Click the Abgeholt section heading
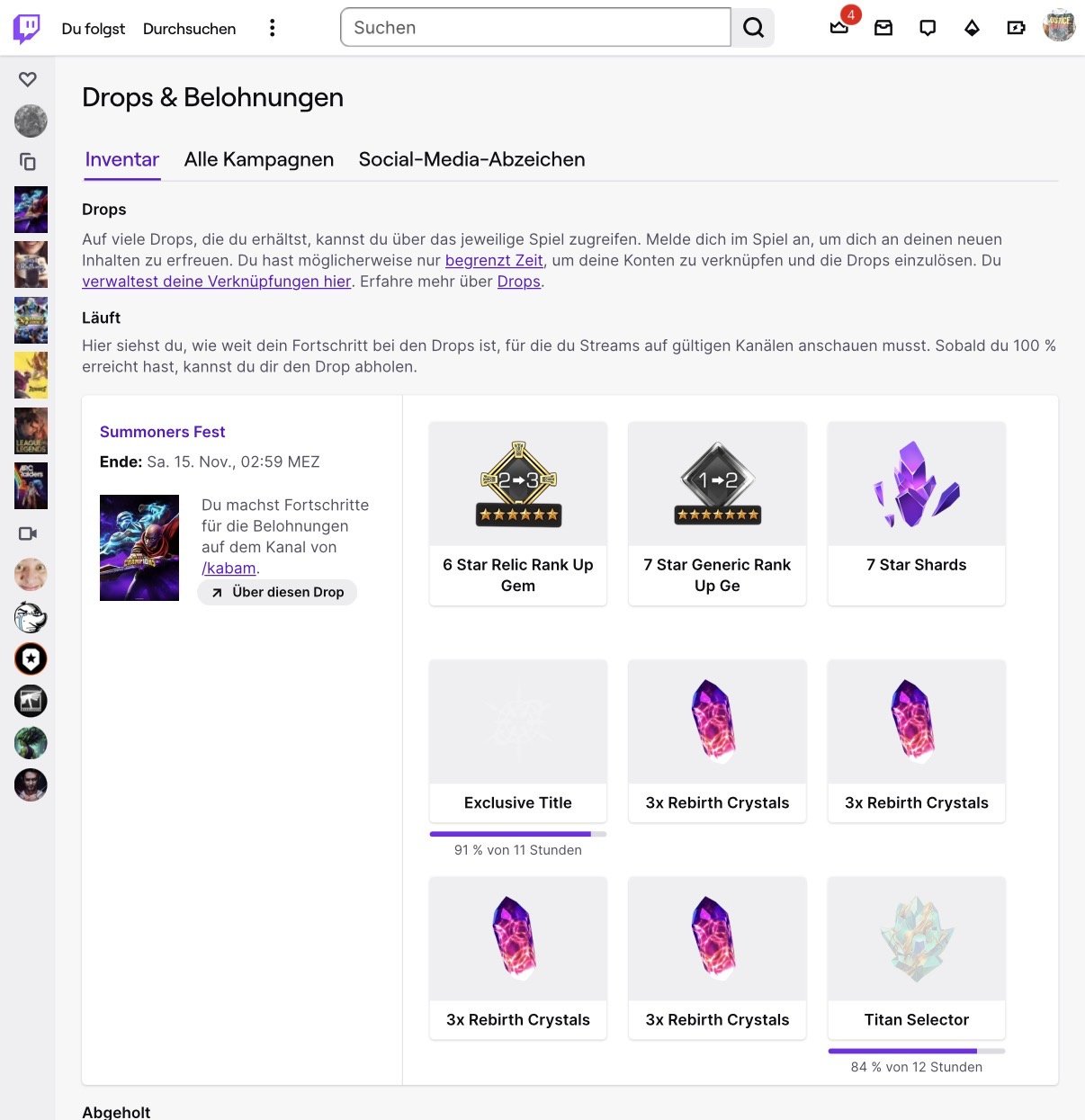 coord(116,1112)
